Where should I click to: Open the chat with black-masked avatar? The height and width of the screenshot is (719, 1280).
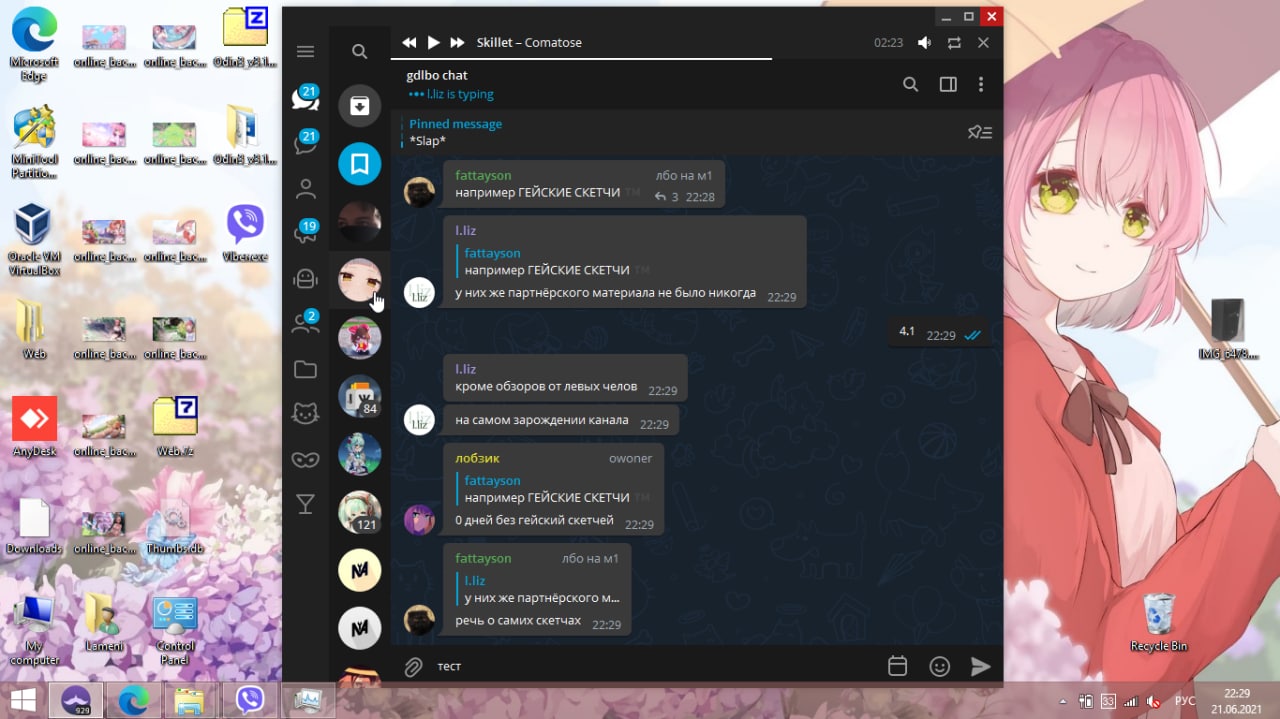pos(359,222)
